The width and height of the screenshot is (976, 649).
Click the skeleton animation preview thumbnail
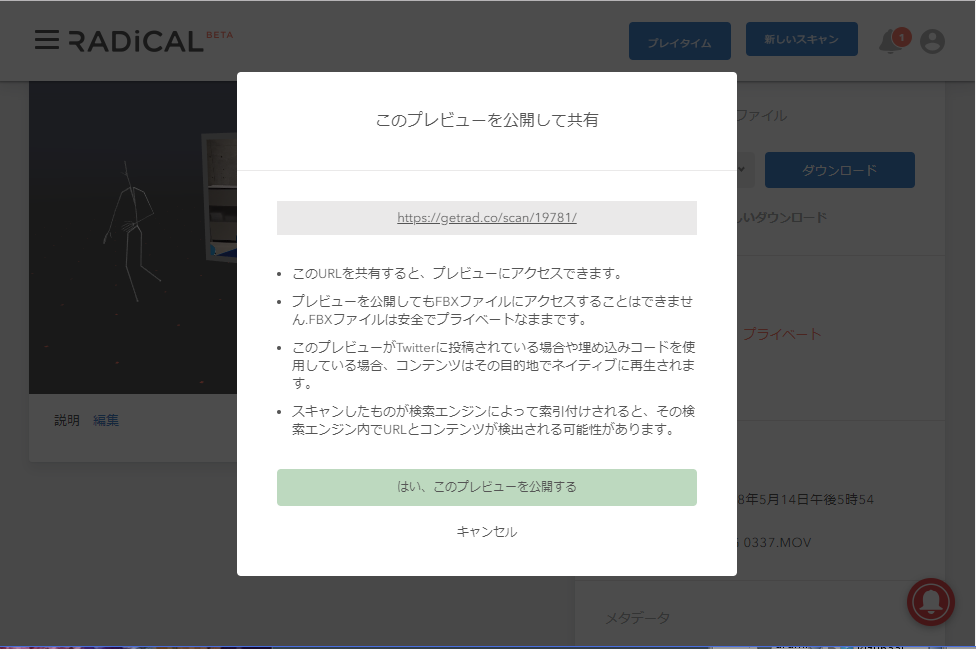[x=133, y=237]
